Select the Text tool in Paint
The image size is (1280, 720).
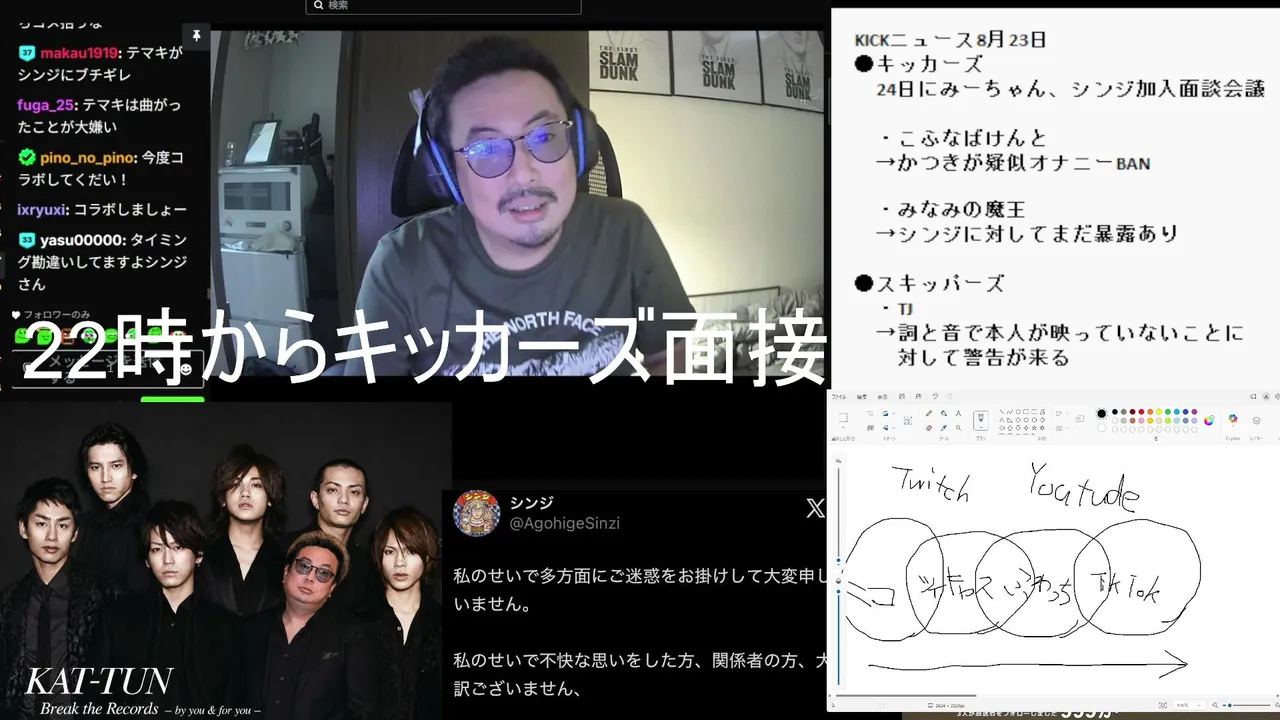(x=958, y=413)
